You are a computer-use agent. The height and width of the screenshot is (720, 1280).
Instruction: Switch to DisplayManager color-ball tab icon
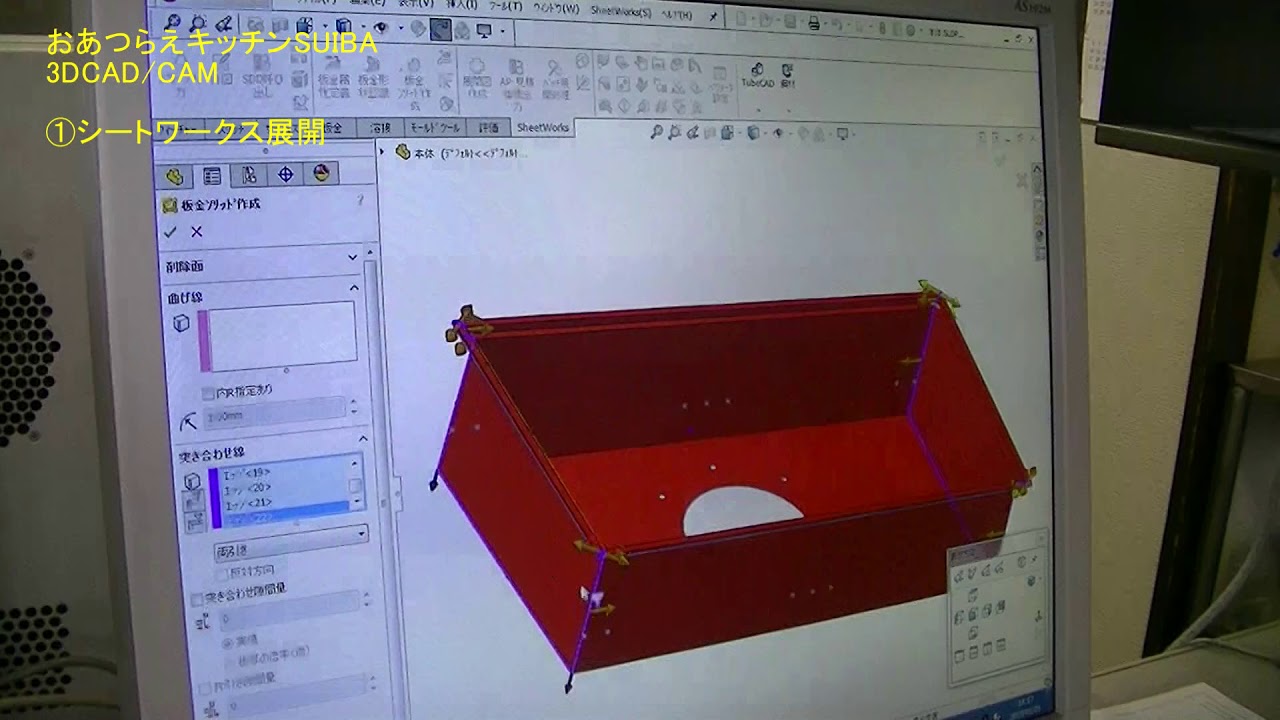coord(321,174)
